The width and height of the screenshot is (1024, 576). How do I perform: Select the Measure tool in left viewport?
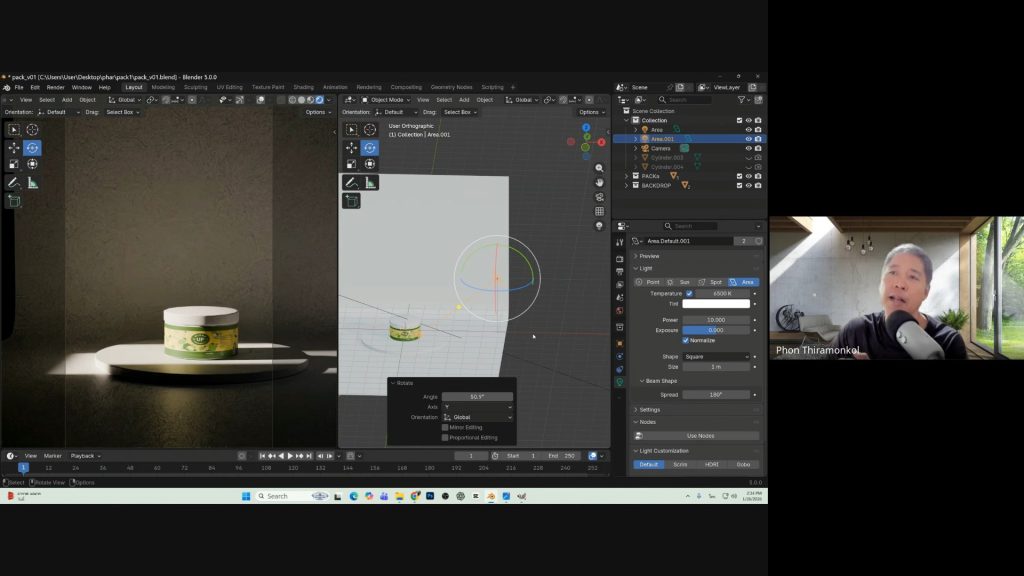pyautogui.click(x=33, y=183)
